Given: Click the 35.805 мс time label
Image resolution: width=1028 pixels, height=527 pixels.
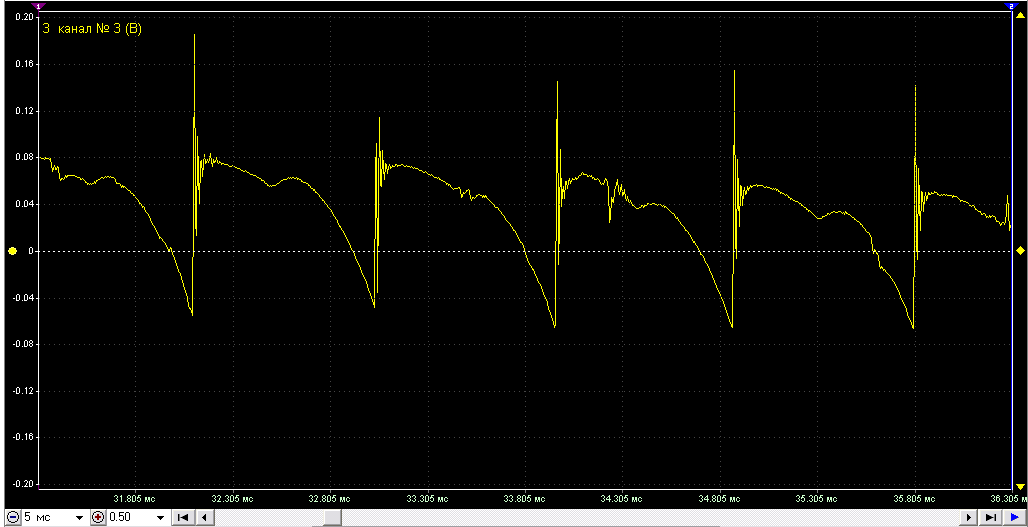Looking at the screenshot, I should click(x=914, y=499).
